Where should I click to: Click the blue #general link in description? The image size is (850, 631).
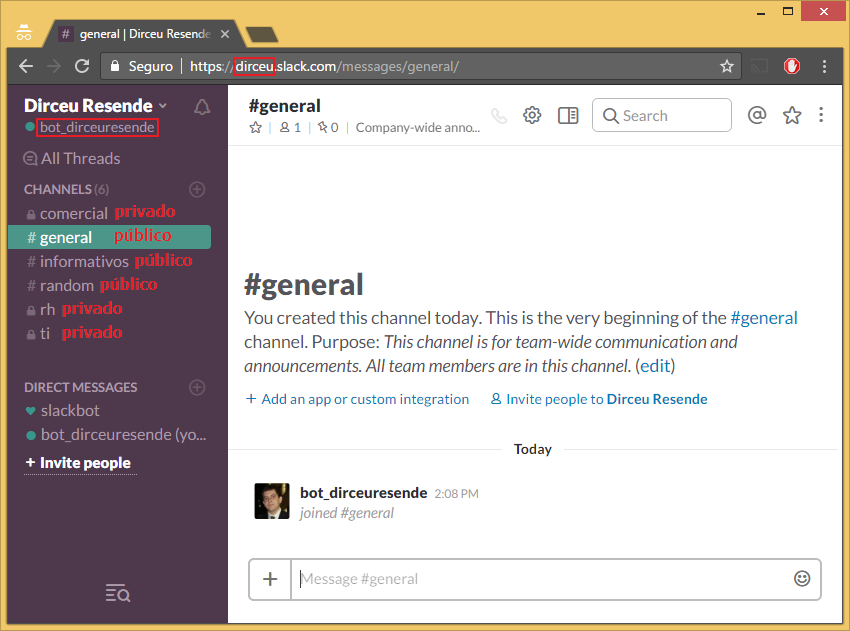coord(764,318)
